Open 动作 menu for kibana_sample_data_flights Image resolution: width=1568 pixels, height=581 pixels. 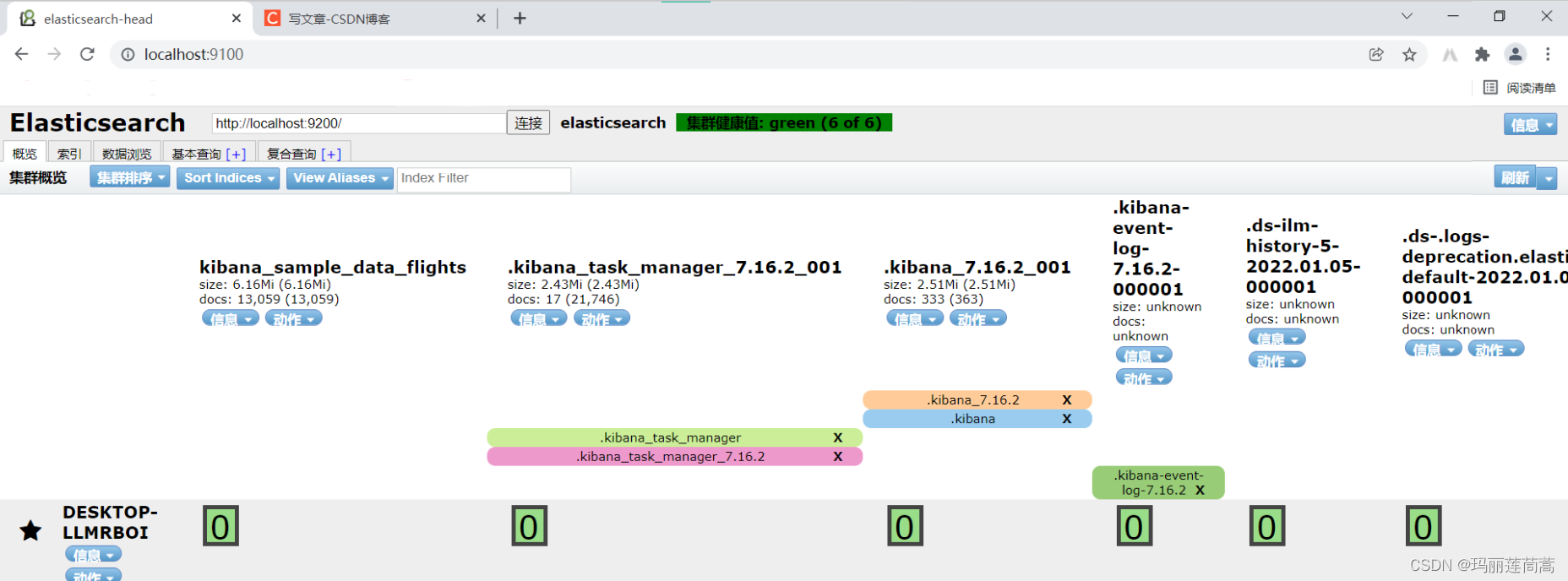pos(294,318)
